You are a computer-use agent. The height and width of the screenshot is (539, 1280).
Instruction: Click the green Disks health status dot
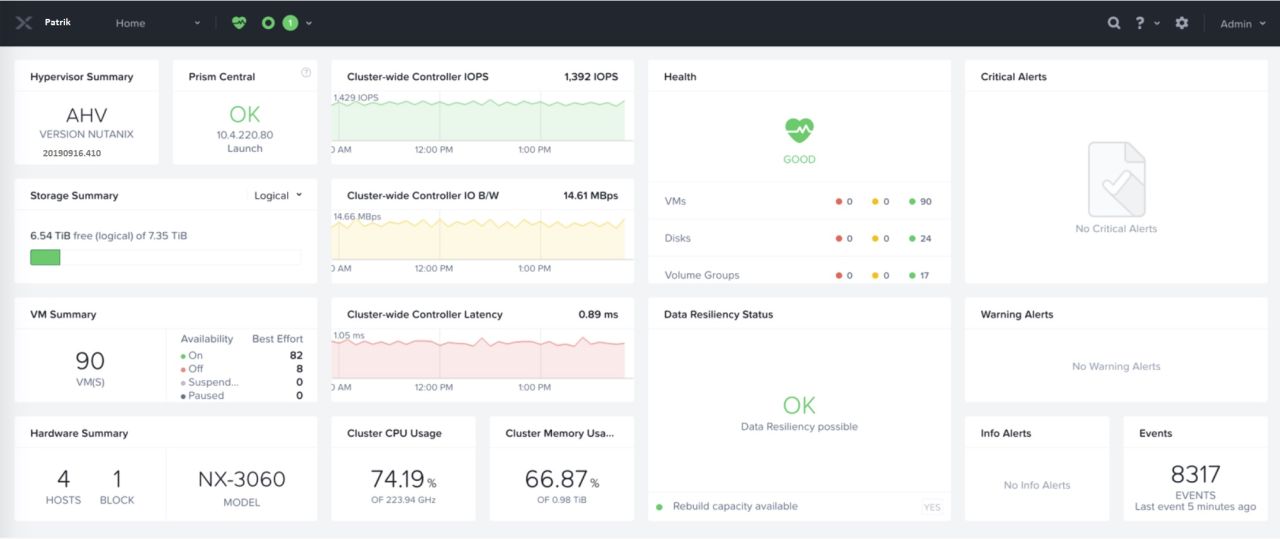[913, 239]
